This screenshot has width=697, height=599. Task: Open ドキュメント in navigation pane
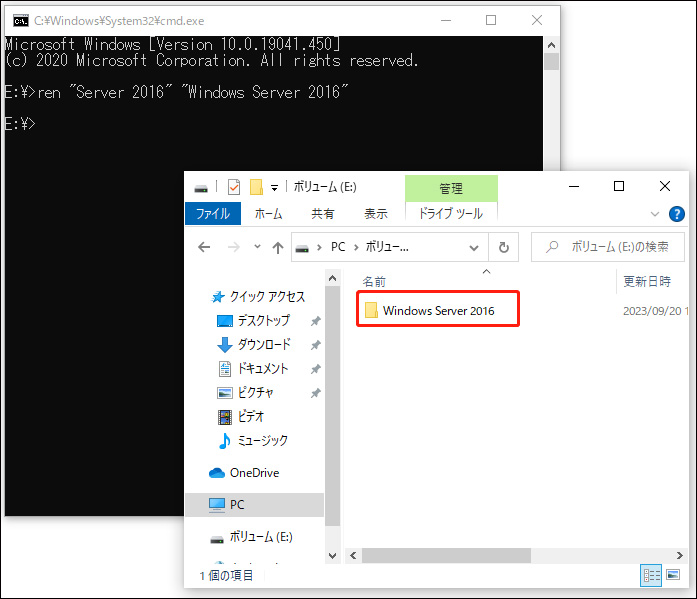pos(263,368)
